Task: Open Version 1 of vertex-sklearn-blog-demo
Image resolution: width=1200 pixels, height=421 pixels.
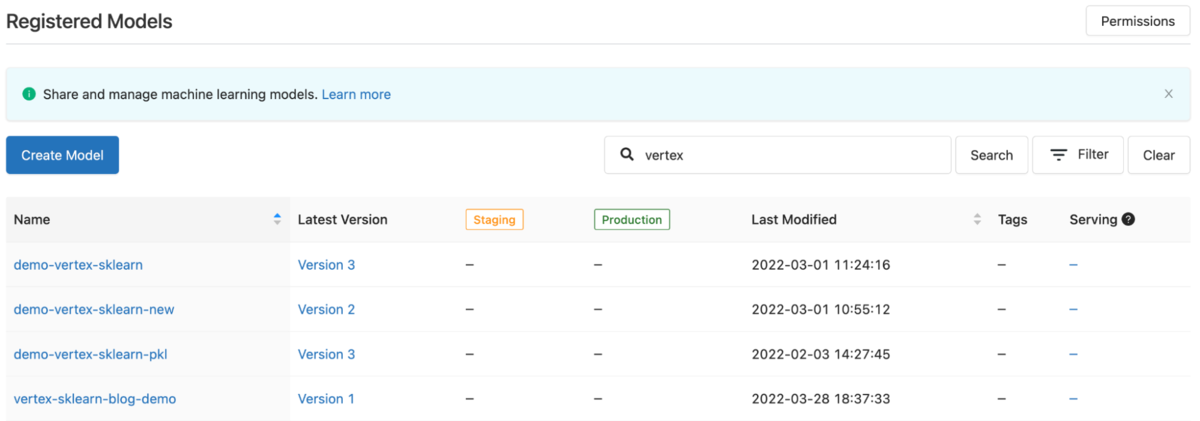Action: tap(326, 399)
